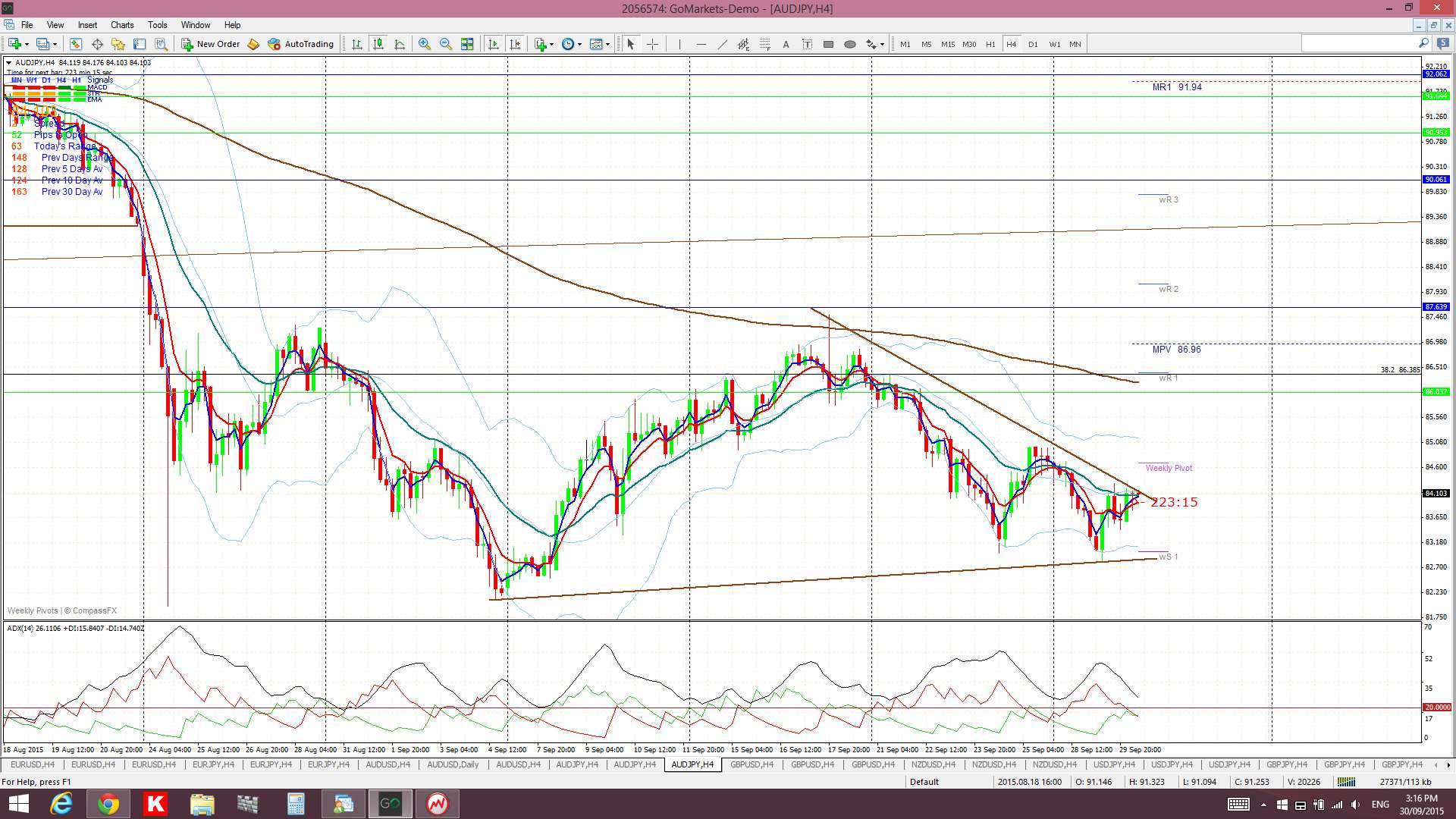Screen dimensions: 1456x819
Task: Switch chart to line chart mode
Action: coord(400,44)
